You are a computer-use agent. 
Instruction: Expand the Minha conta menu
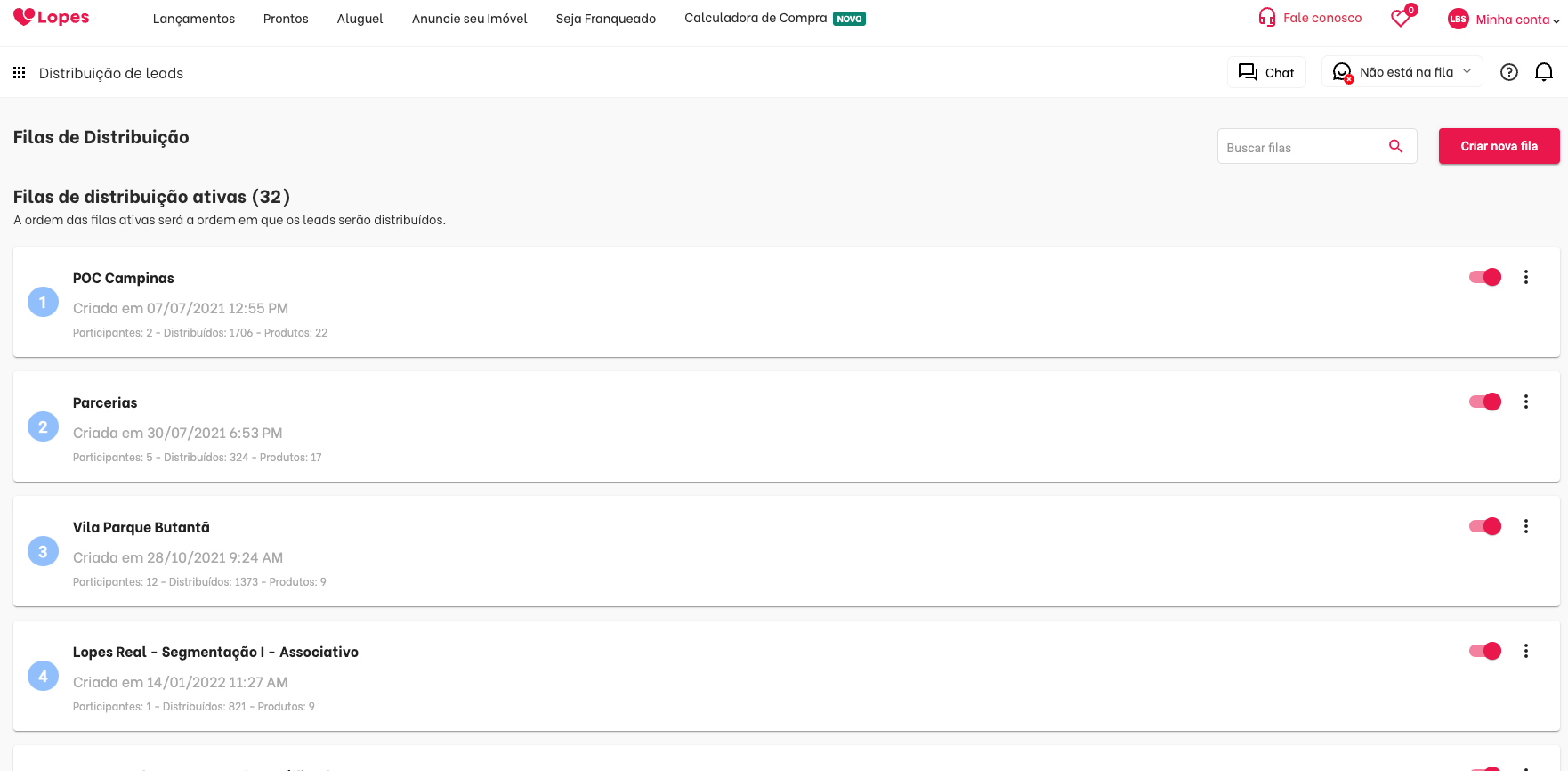pyautogui.click(x=1515, y=20)
